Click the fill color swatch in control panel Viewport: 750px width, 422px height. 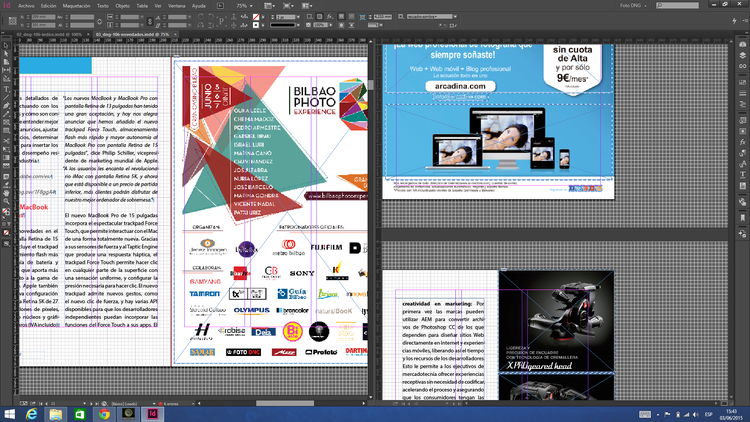point(256,17)
